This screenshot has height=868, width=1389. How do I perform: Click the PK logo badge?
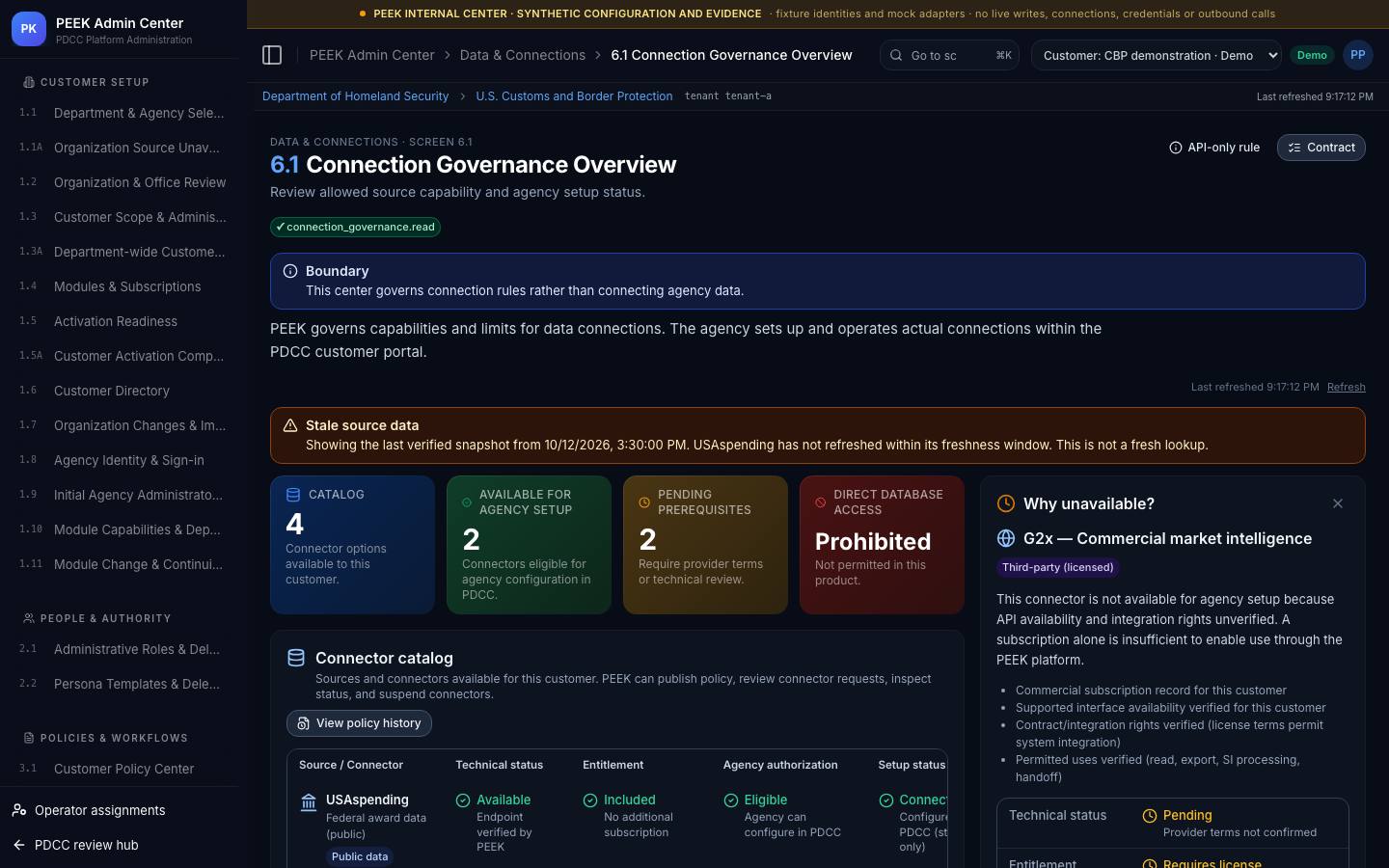point(29,29)
